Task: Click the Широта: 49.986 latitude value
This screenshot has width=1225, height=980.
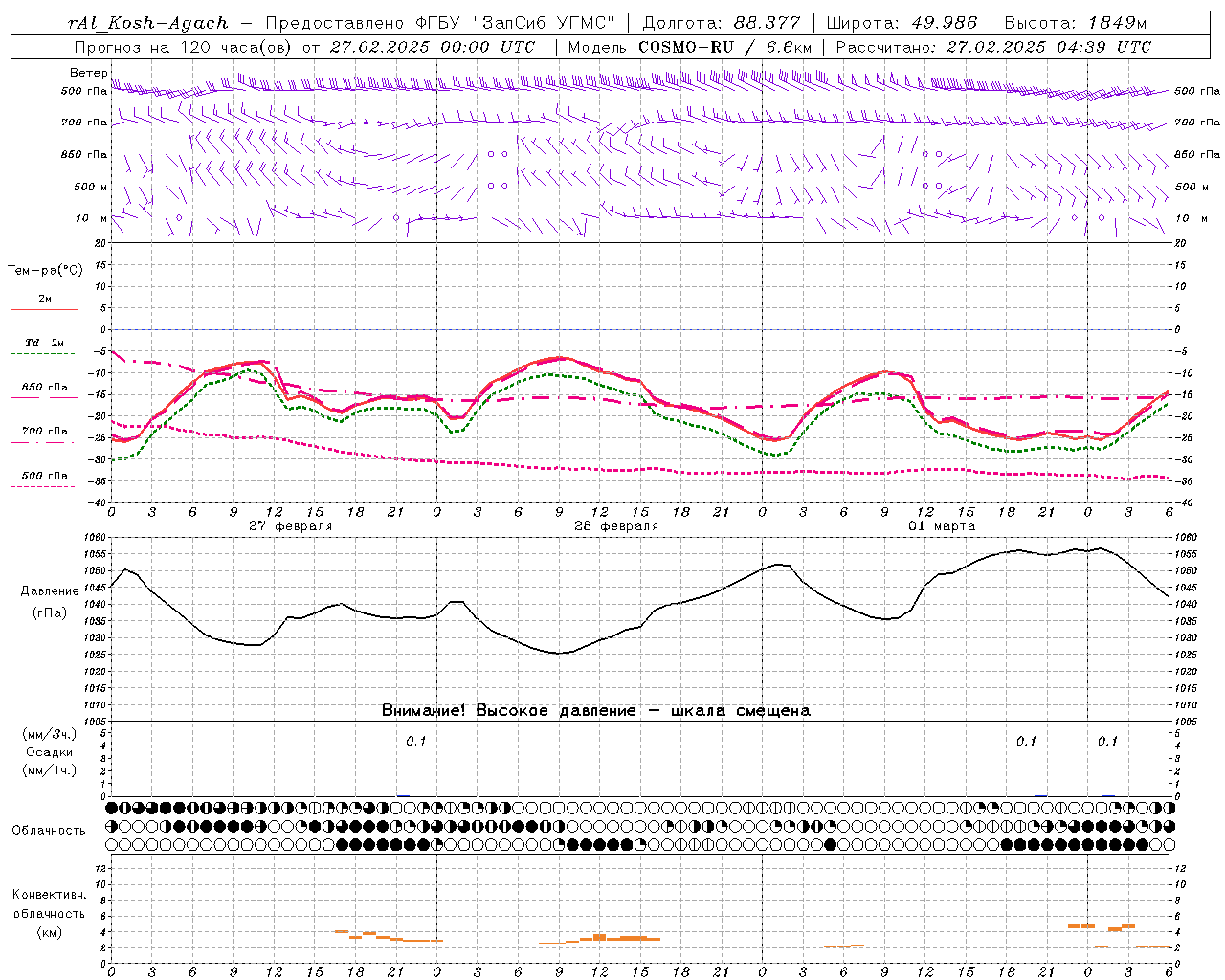Action: pos(902,24)
